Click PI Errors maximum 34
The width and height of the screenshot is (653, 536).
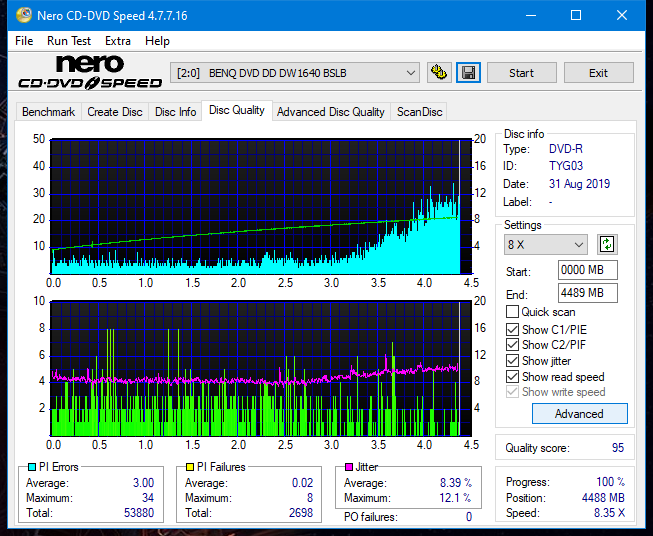148,498
